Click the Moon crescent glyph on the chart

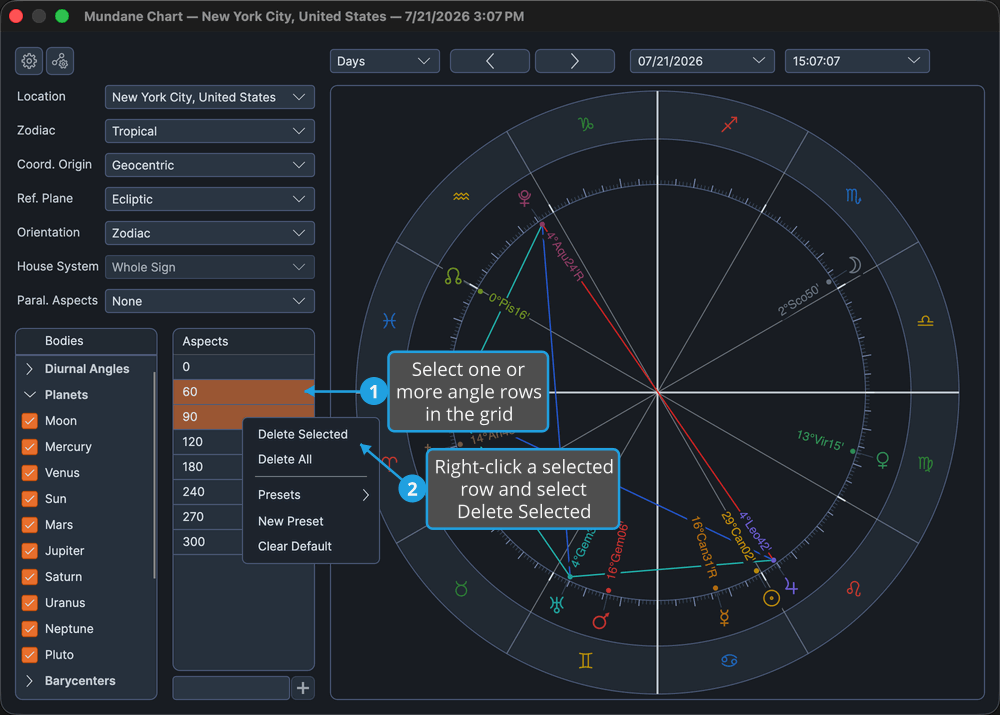click(x=855, y=265)
